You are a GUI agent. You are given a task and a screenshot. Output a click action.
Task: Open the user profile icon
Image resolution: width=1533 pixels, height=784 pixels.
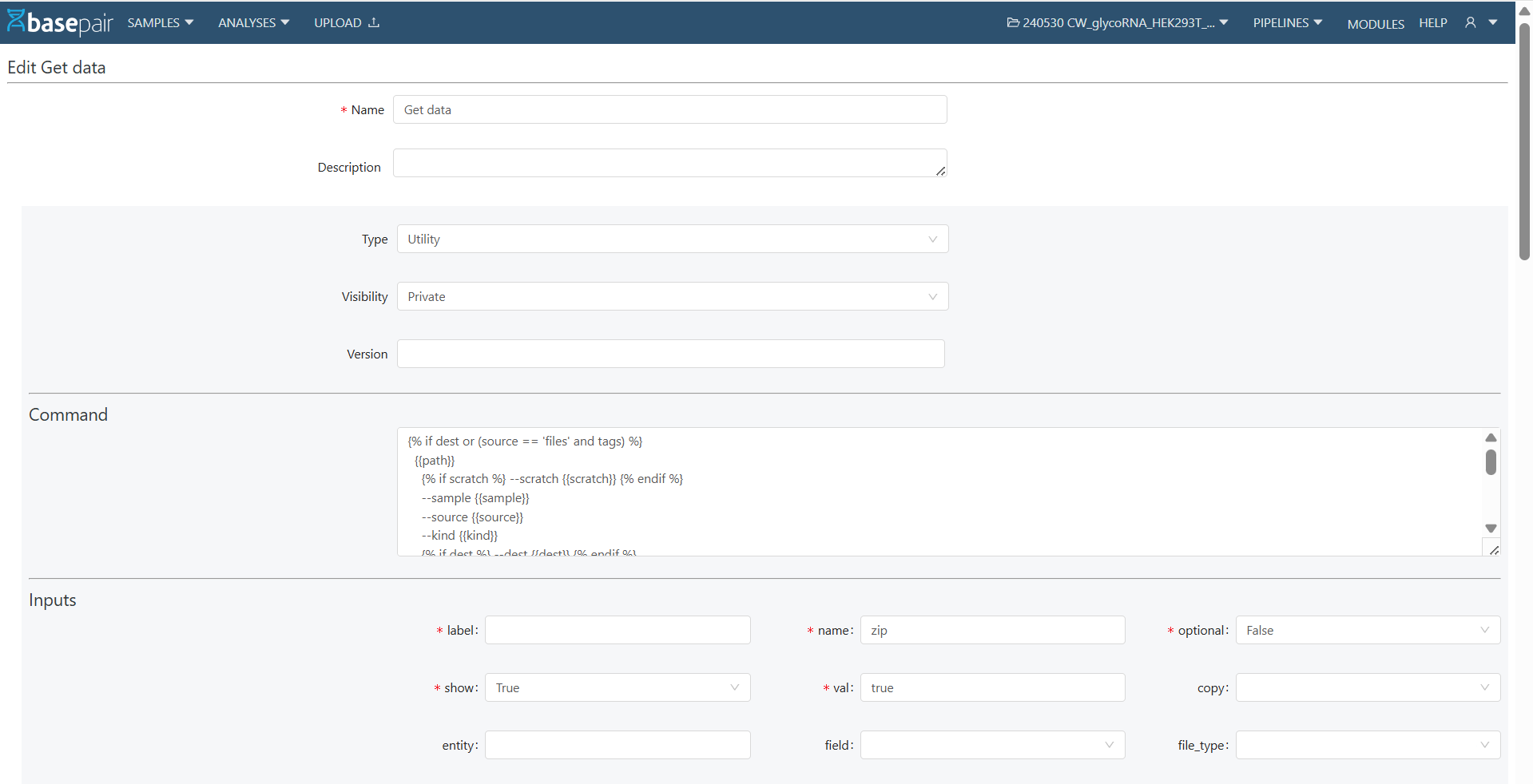coord(1470,22)
